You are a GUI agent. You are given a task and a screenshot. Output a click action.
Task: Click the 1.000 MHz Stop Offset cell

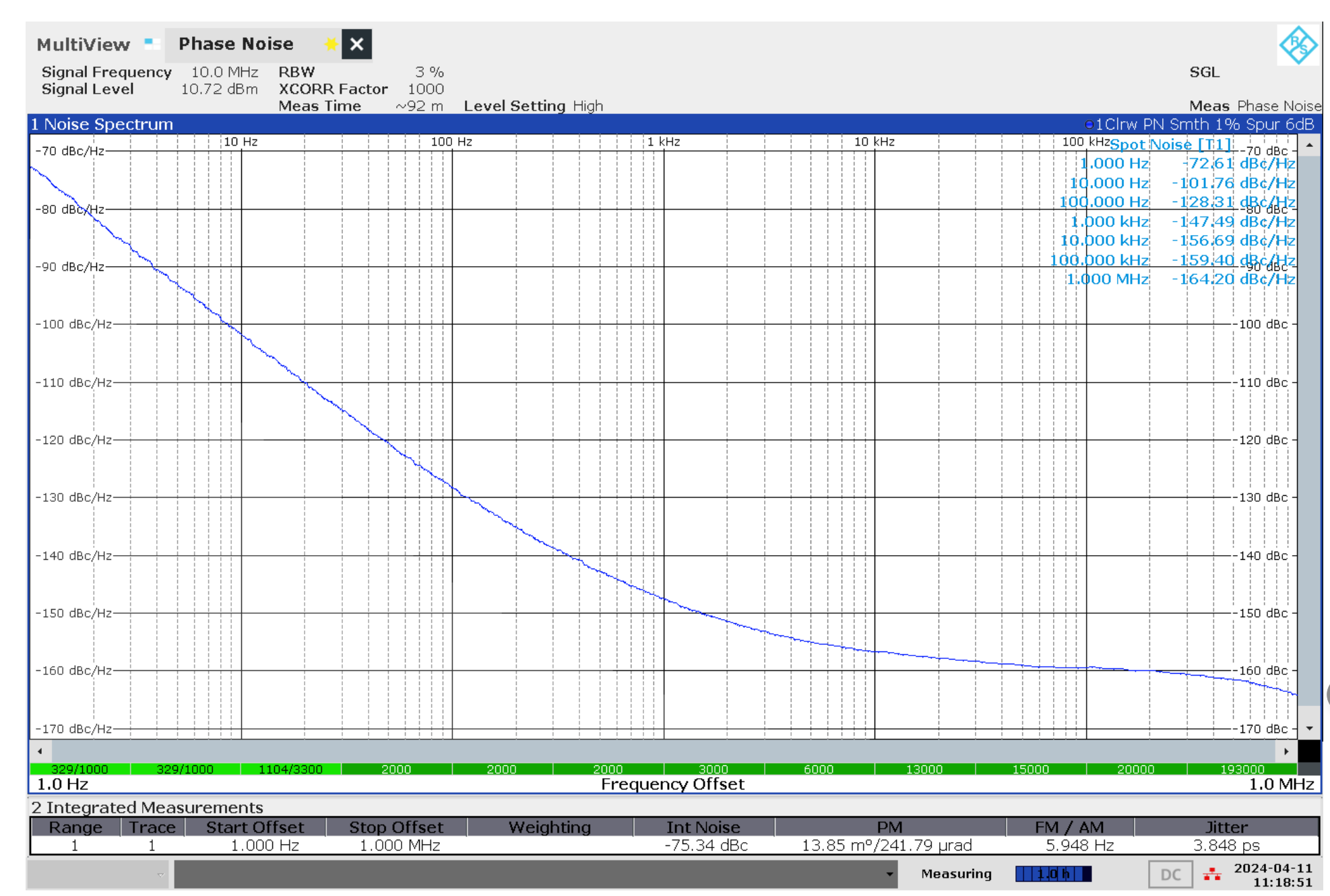pyautogui.click(x=399, y=845)
